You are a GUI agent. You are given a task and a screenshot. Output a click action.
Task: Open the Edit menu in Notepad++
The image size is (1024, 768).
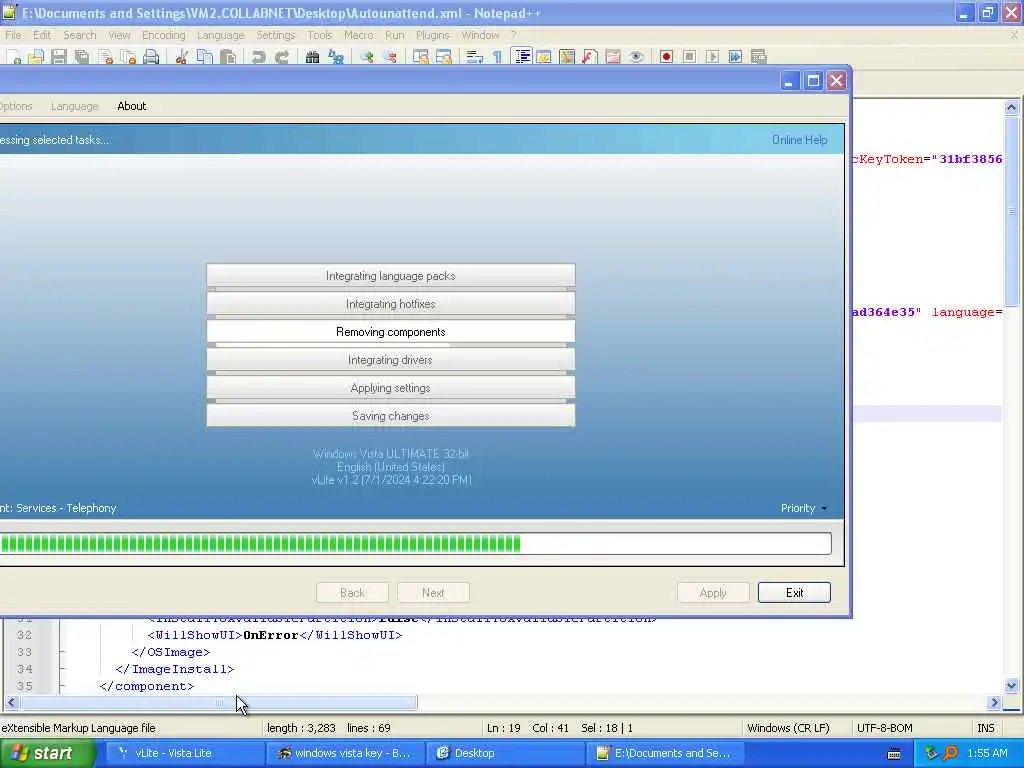(42, 35)
